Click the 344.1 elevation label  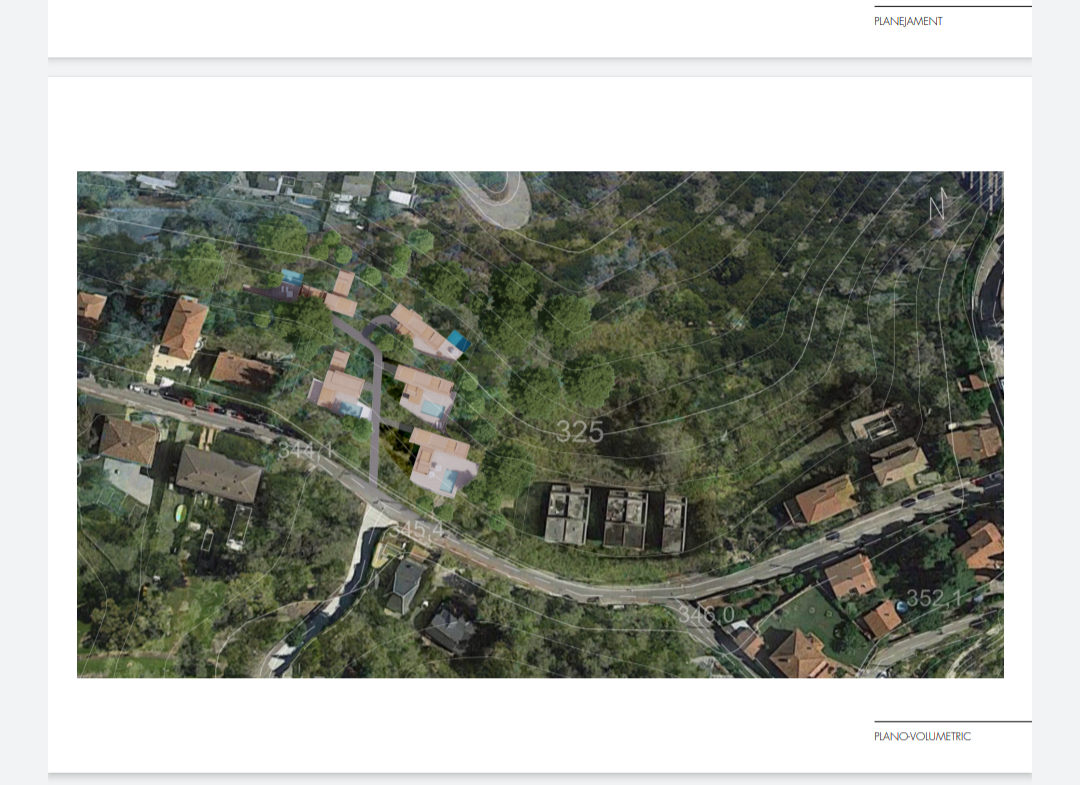305,451
